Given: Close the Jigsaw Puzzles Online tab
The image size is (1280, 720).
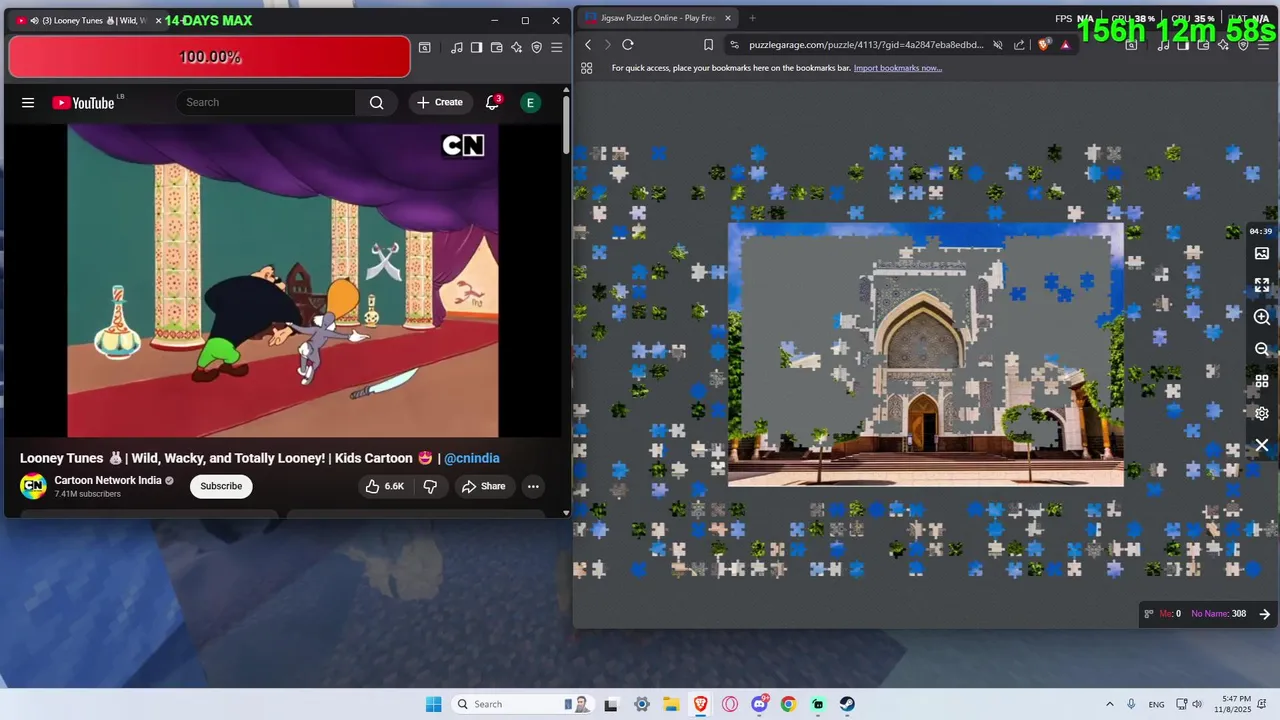Looking at the screenshot, I should (x=729, y=17).
